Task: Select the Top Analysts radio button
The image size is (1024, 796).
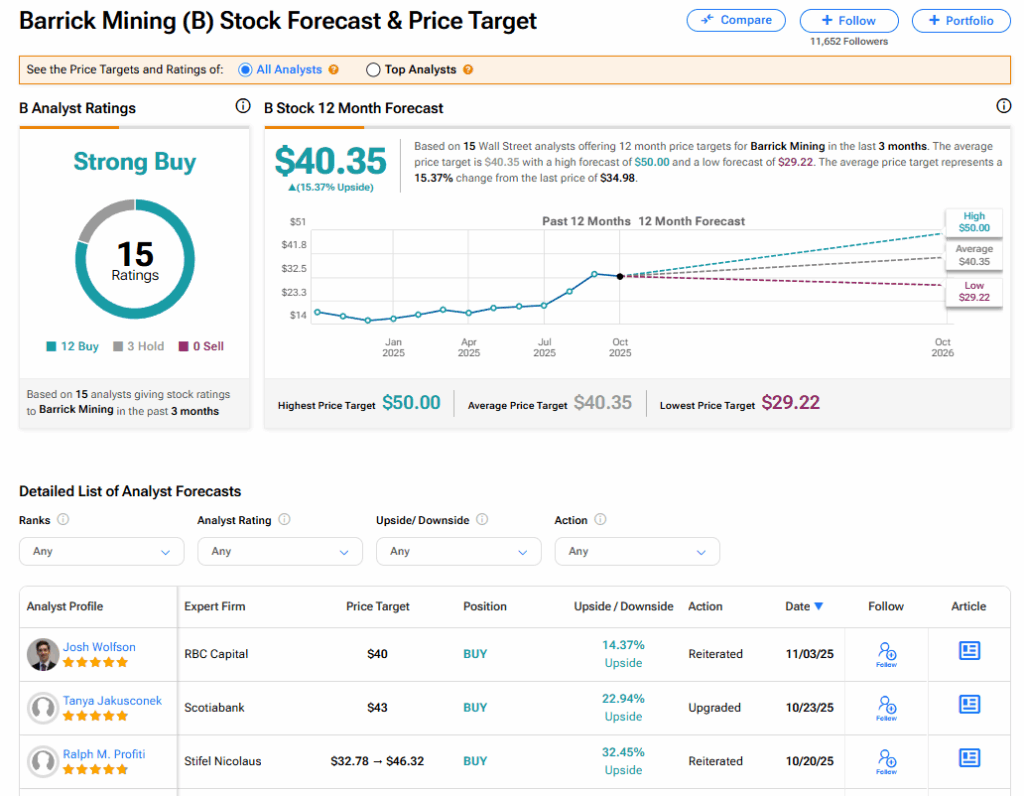Action: [x=373, y=70]
